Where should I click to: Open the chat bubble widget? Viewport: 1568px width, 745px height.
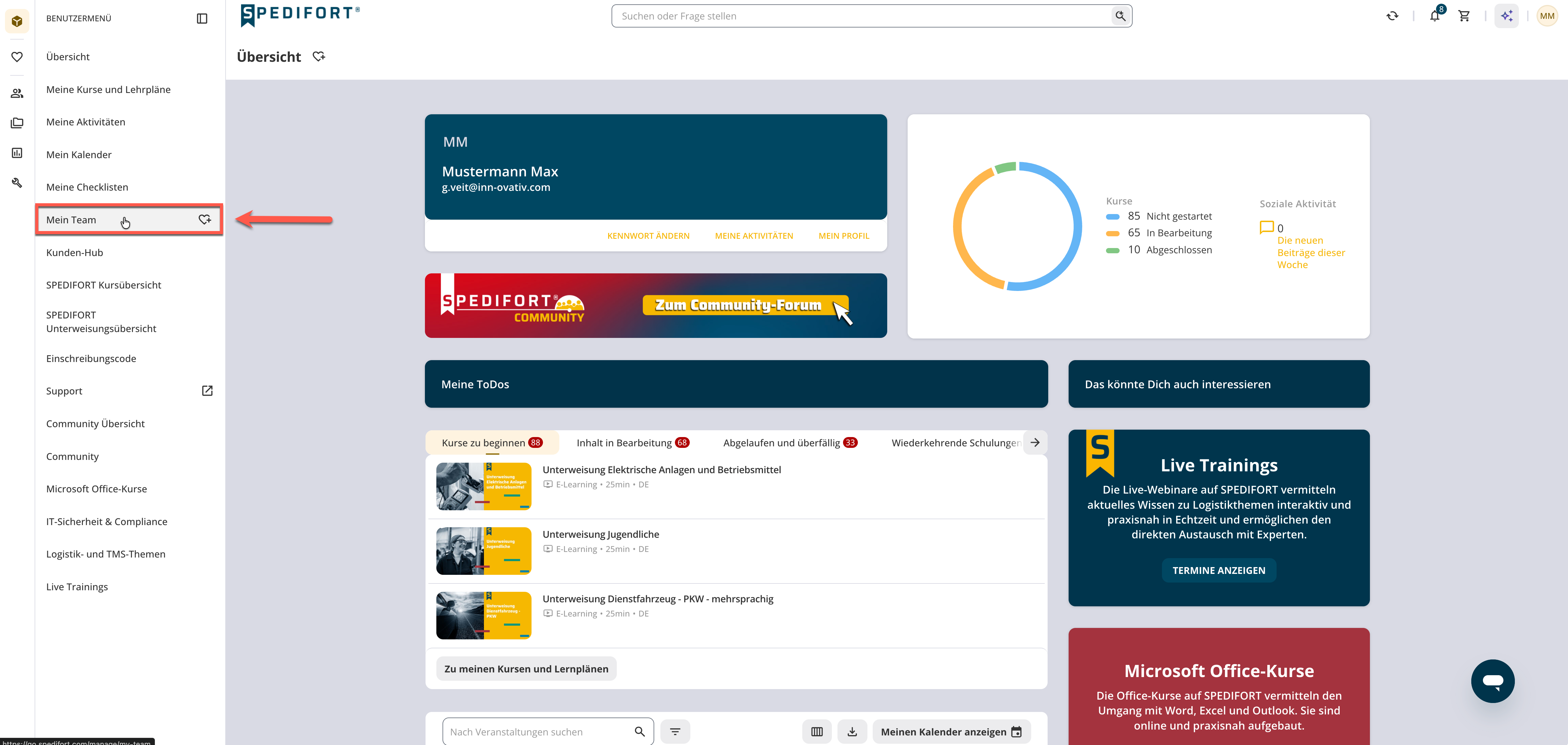coord(1493,680)
